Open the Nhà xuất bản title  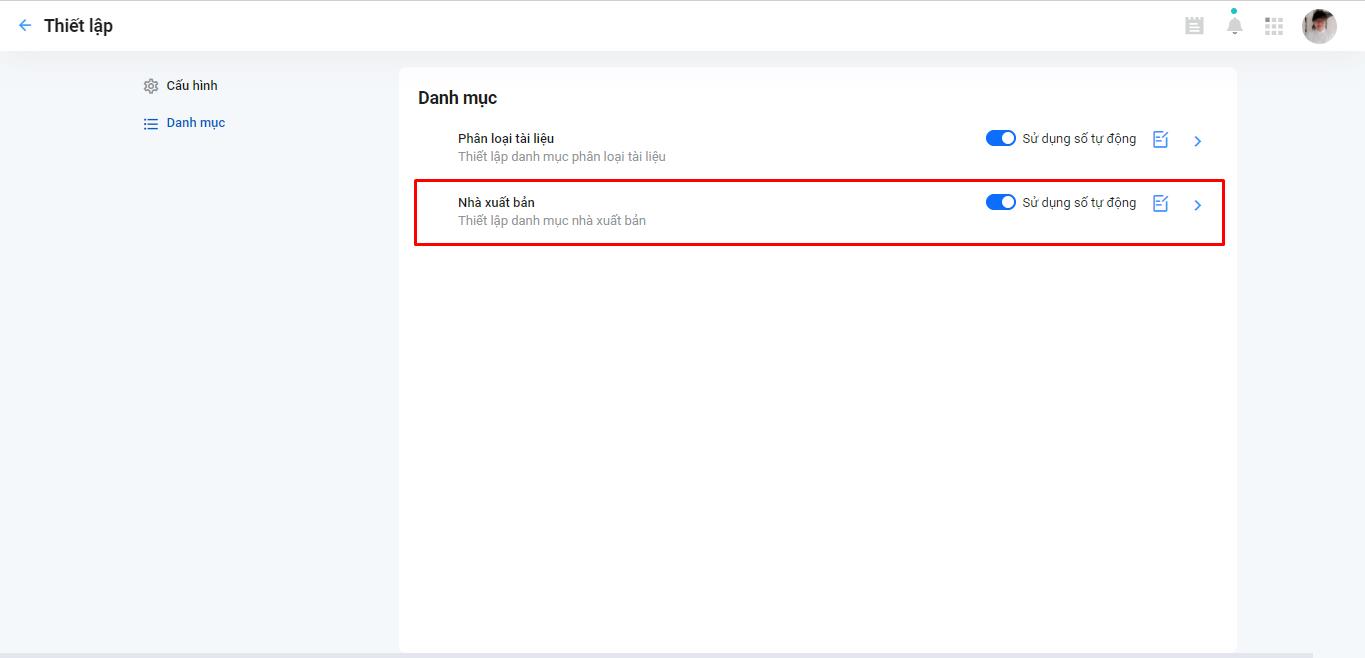point(496,202)
